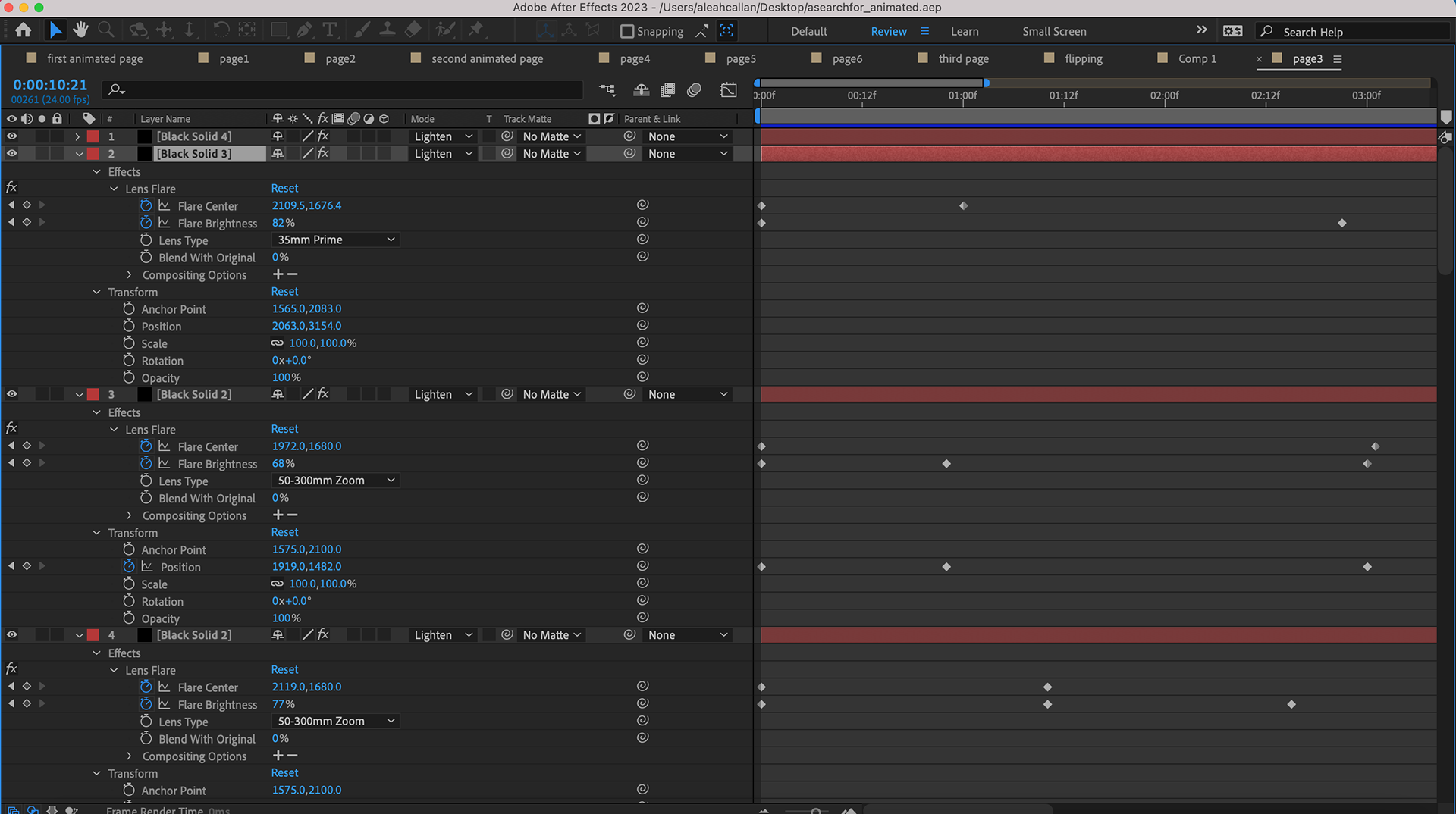Toggle Opacity stopwatch on layer 2
This screenshot has width=1456, height=814.
click(129, 377)
